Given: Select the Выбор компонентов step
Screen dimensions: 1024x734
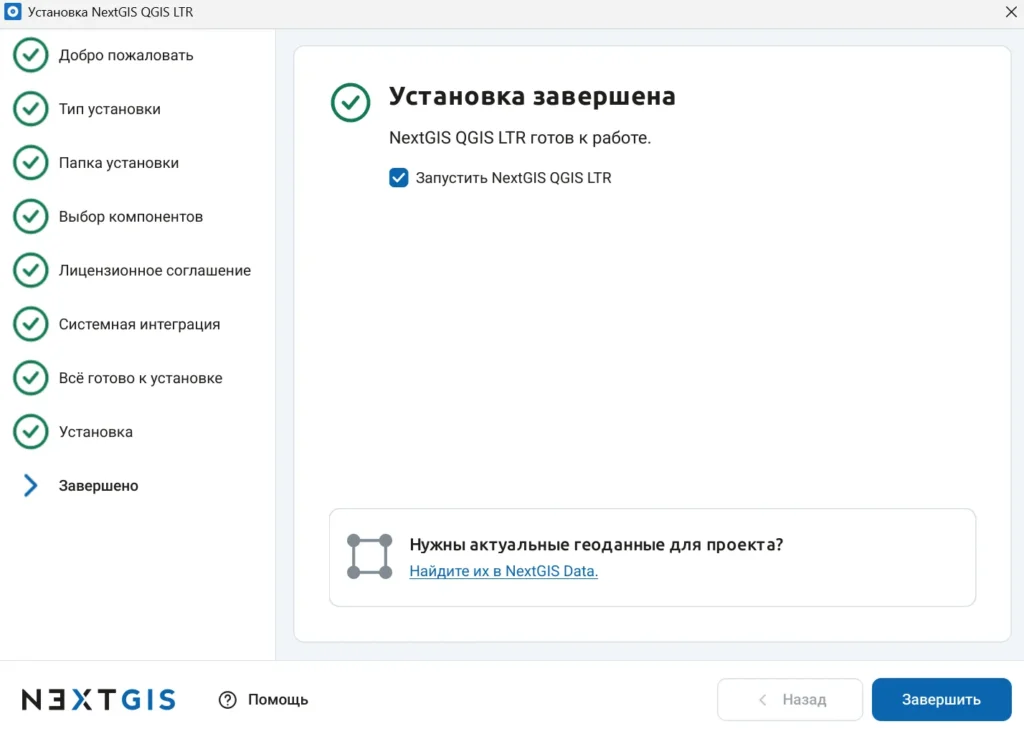Looking at the screenshot, I should coord(131,217).
